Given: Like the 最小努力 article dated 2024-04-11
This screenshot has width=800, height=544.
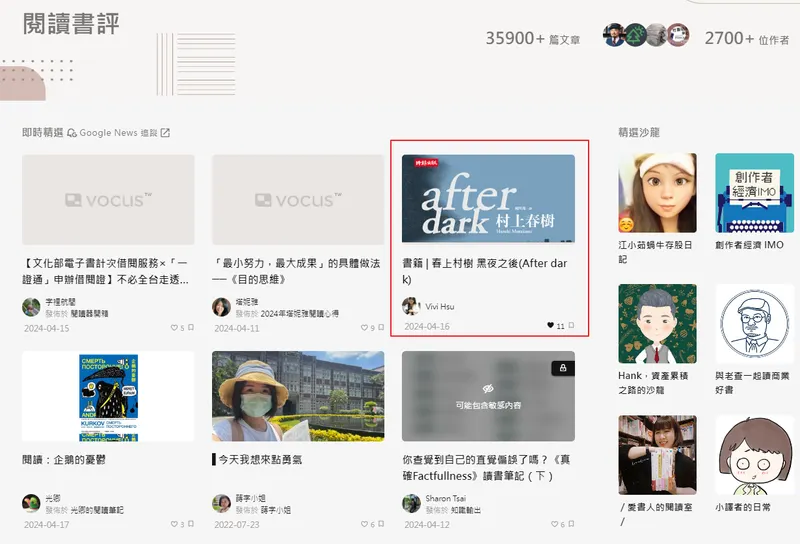Looking at the screenshot, I should tap(364, 328).
